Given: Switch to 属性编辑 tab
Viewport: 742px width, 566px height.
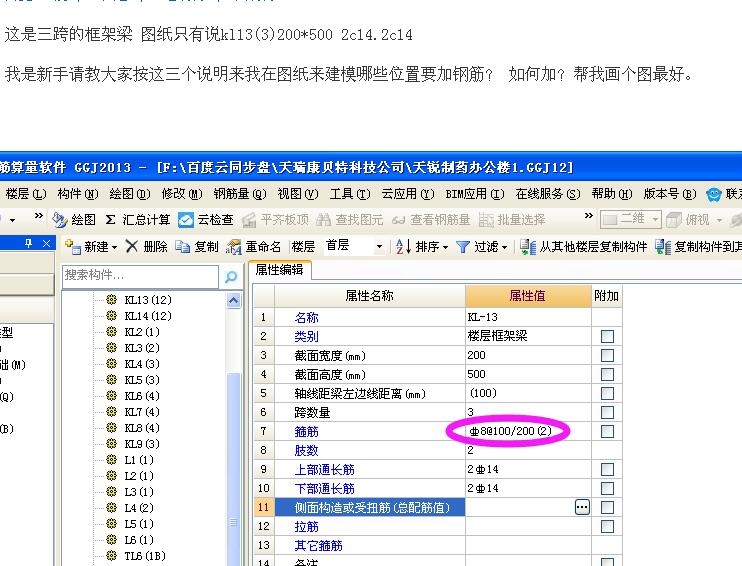Looking at the screenshot, I should [x=279, y=270].
